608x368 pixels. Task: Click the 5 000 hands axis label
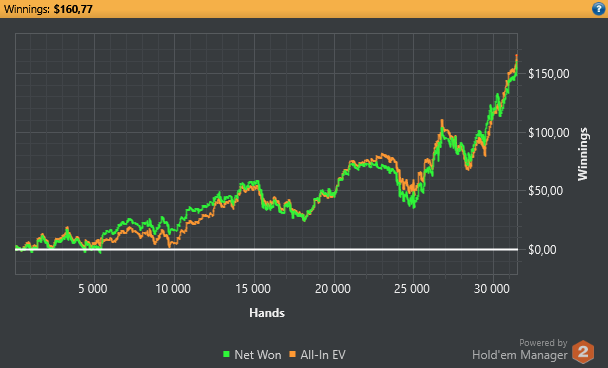click(93, 289)
